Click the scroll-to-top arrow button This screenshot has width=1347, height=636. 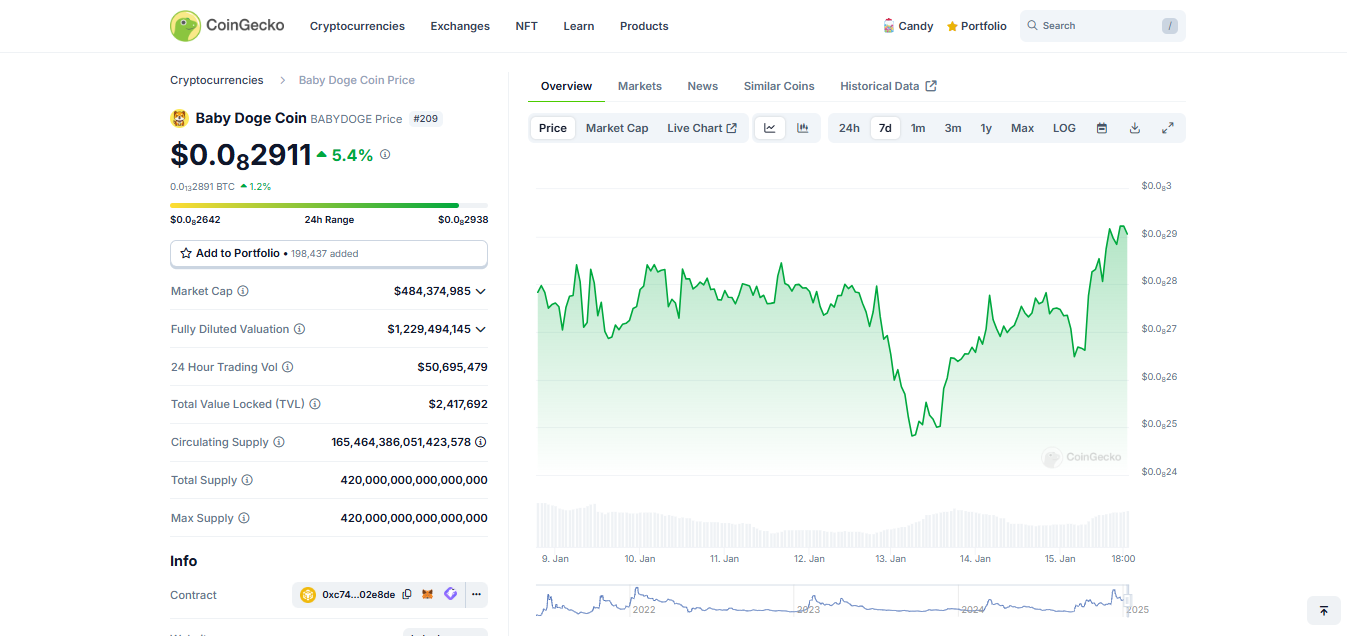[1324, 610]
